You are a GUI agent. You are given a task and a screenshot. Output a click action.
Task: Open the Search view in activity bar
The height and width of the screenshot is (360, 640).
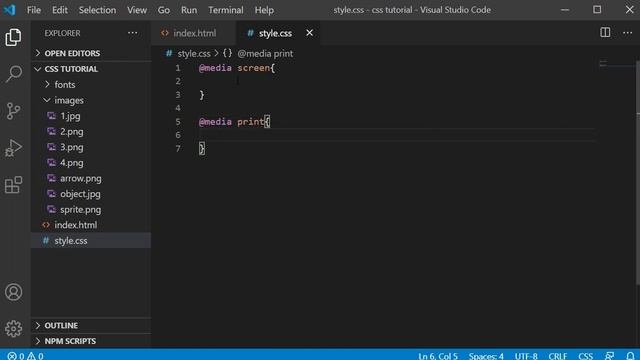[x=13, y=74]
